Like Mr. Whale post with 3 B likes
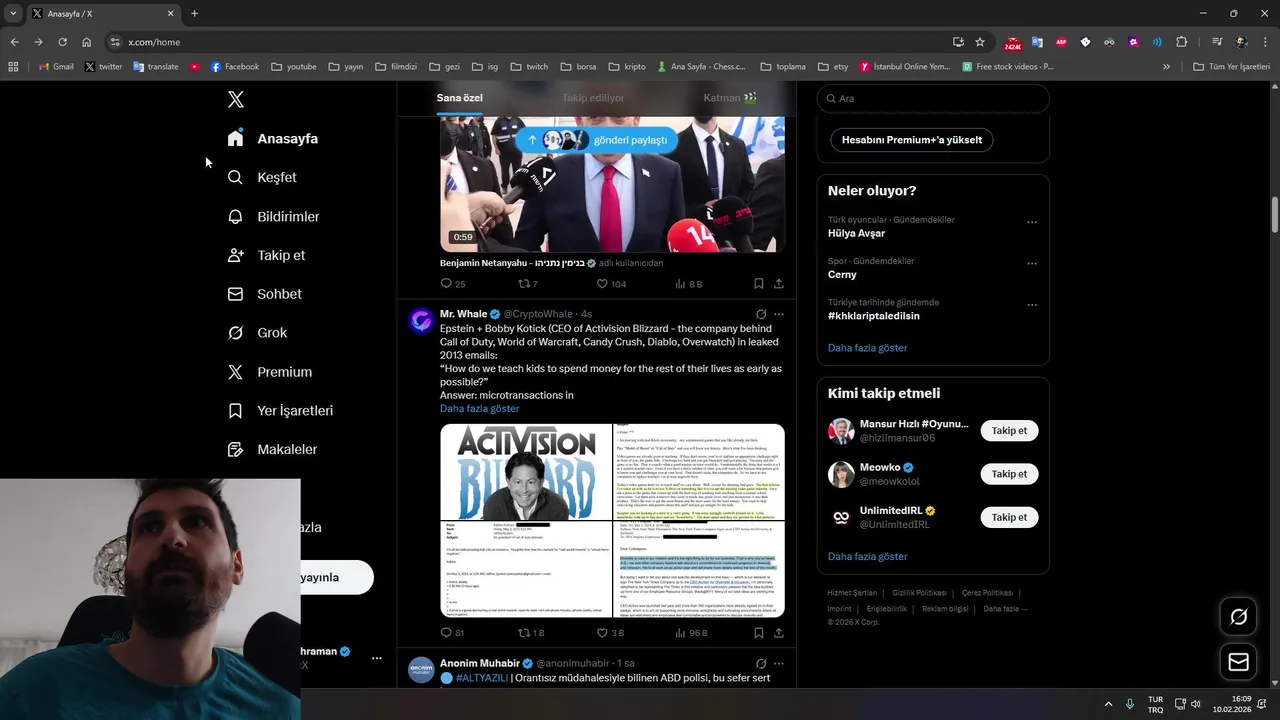This screenshot has height=720, width=1280. point(610,633)
